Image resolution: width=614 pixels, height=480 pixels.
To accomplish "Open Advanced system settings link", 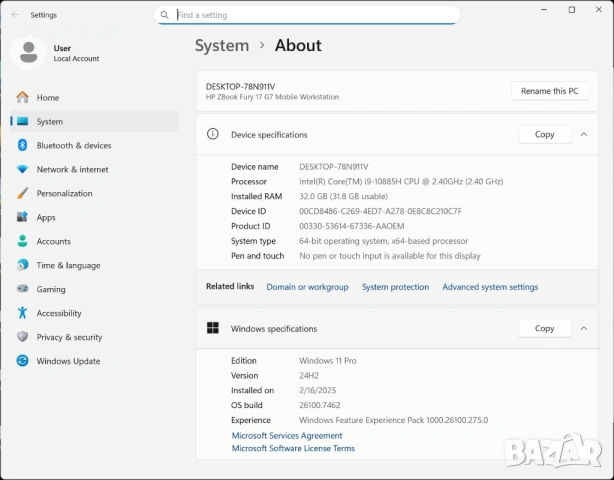I will [490, 287].
